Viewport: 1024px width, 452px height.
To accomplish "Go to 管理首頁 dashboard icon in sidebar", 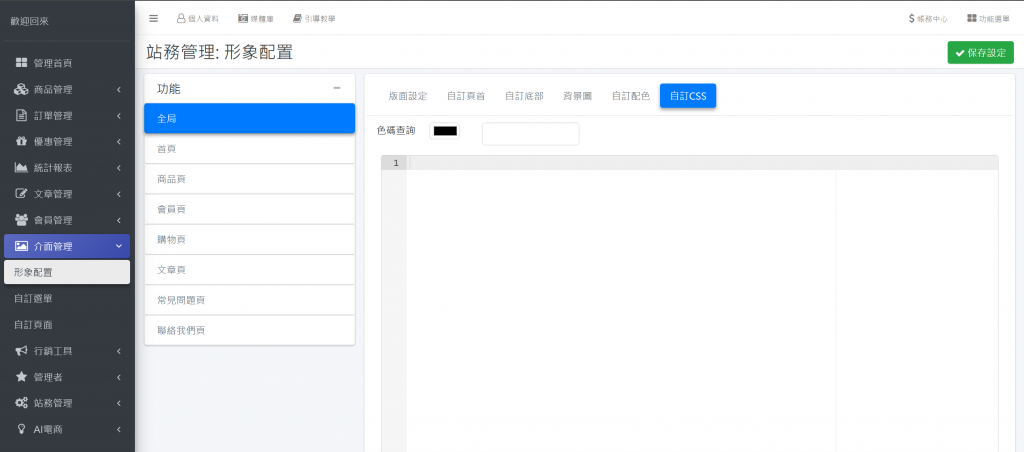I will click(21, 63).
